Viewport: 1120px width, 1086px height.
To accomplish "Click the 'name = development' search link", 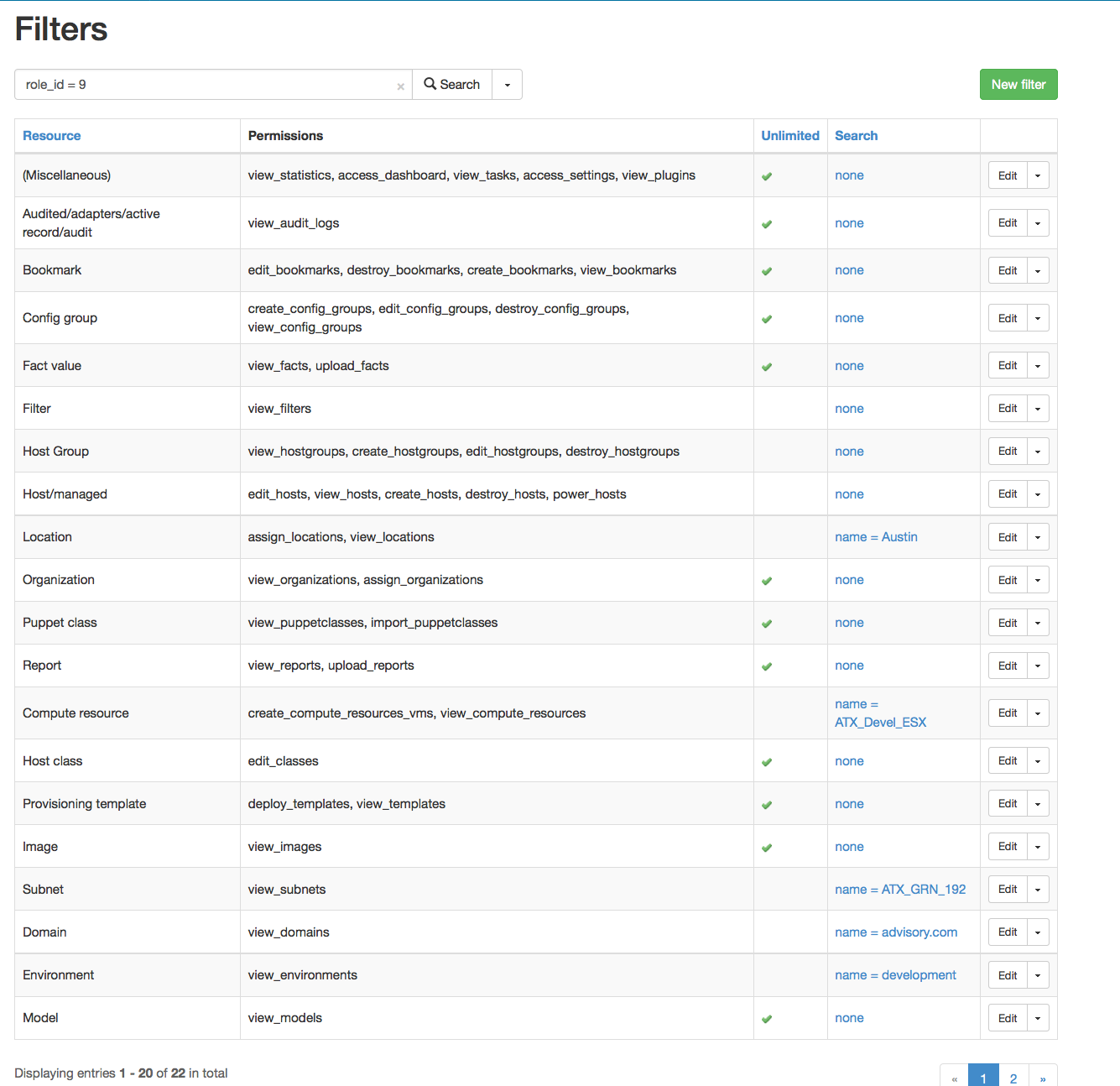I will [895, 975].
